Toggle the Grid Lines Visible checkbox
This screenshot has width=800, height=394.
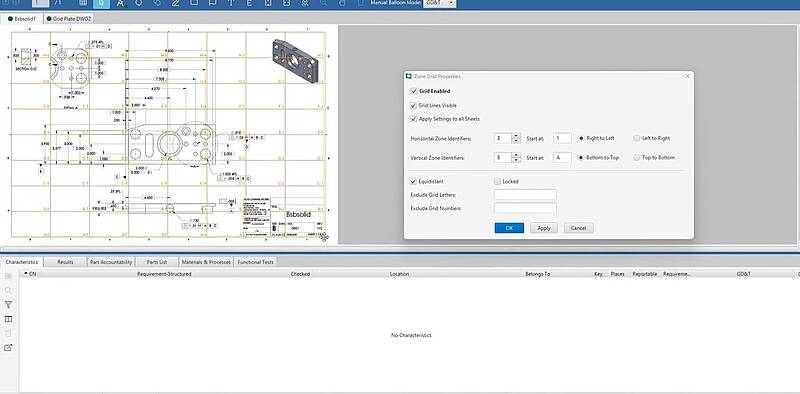click(x=414, y=106)
